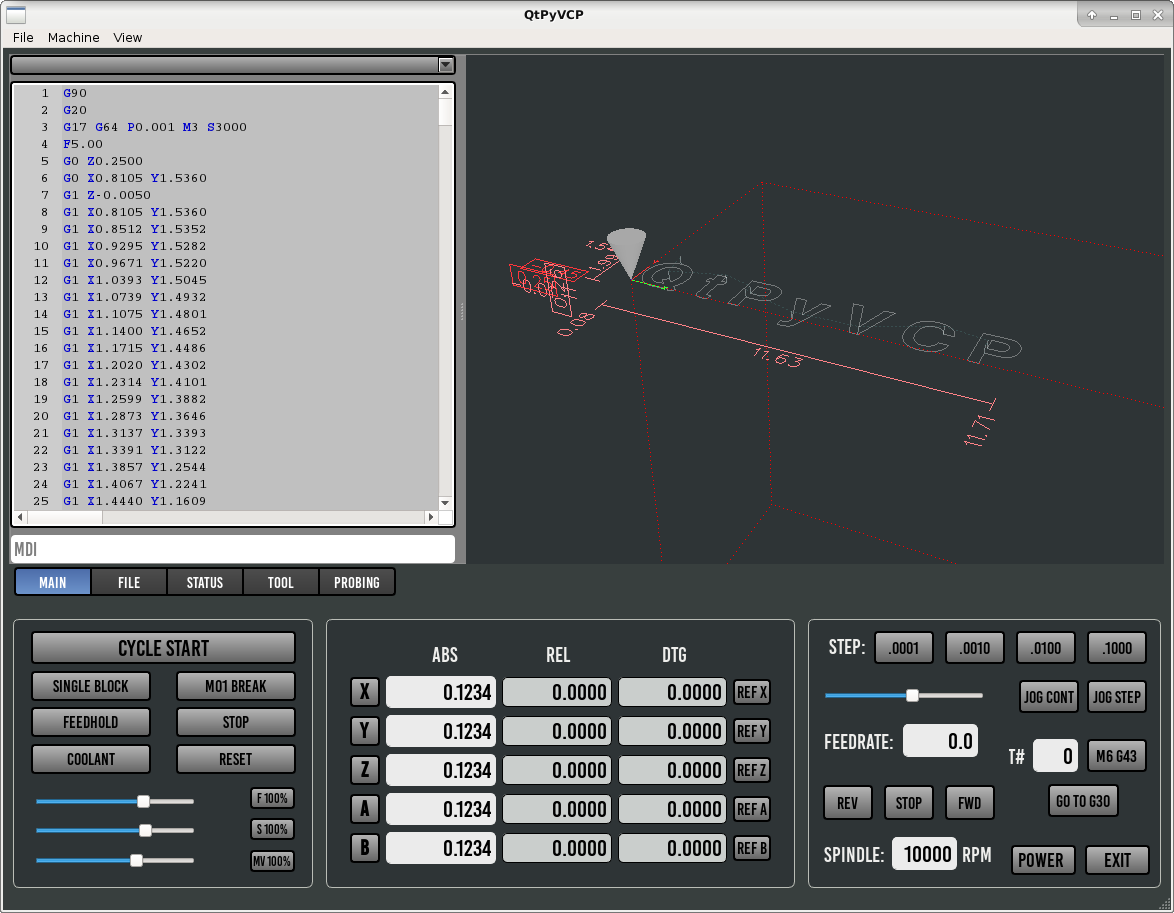Adjust the feed override slider next to F 100%
The image size is (1174, 913).
click(x=115, y=801)
